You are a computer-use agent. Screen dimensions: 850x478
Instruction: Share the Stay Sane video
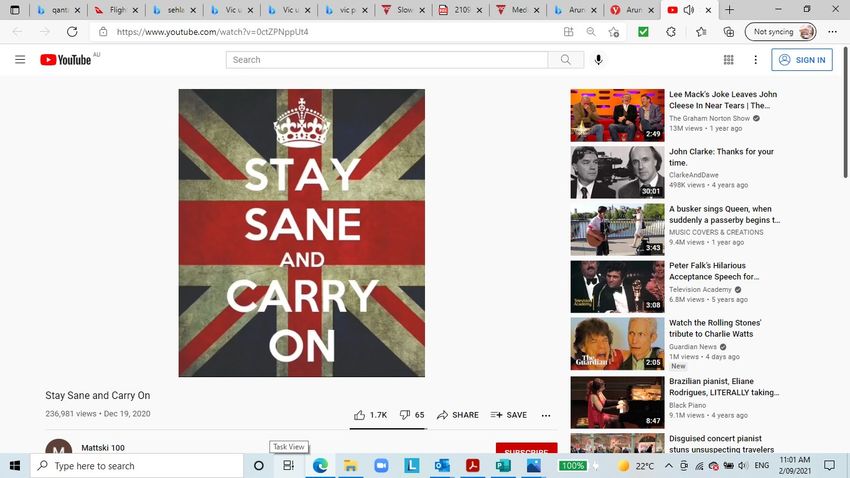[458, 415]
